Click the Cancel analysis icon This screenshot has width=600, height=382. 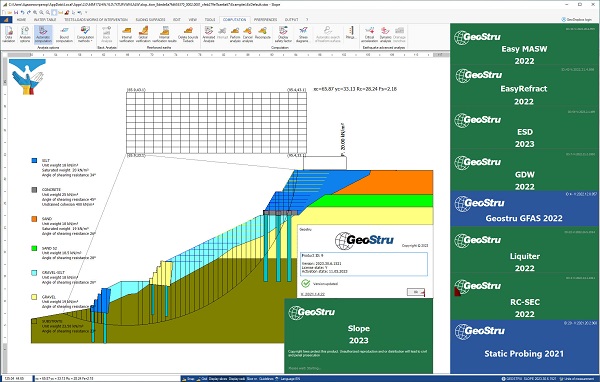tap(248, 34)
